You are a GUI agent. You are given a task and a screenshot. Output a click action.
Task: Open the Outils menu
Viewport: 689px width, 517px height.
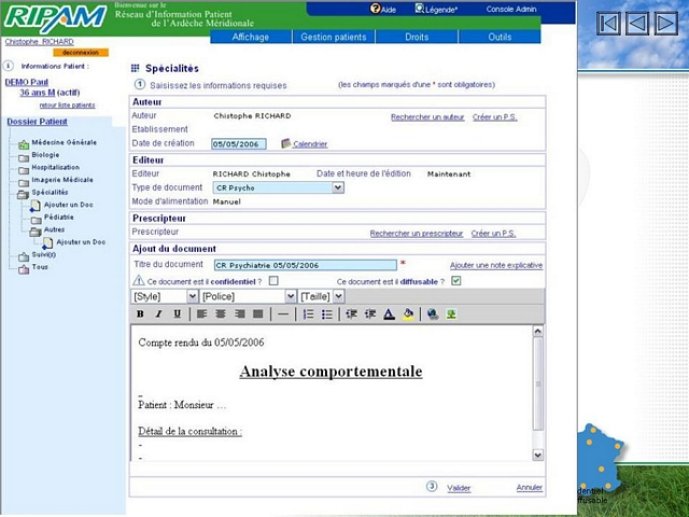(x=500, y=37)
